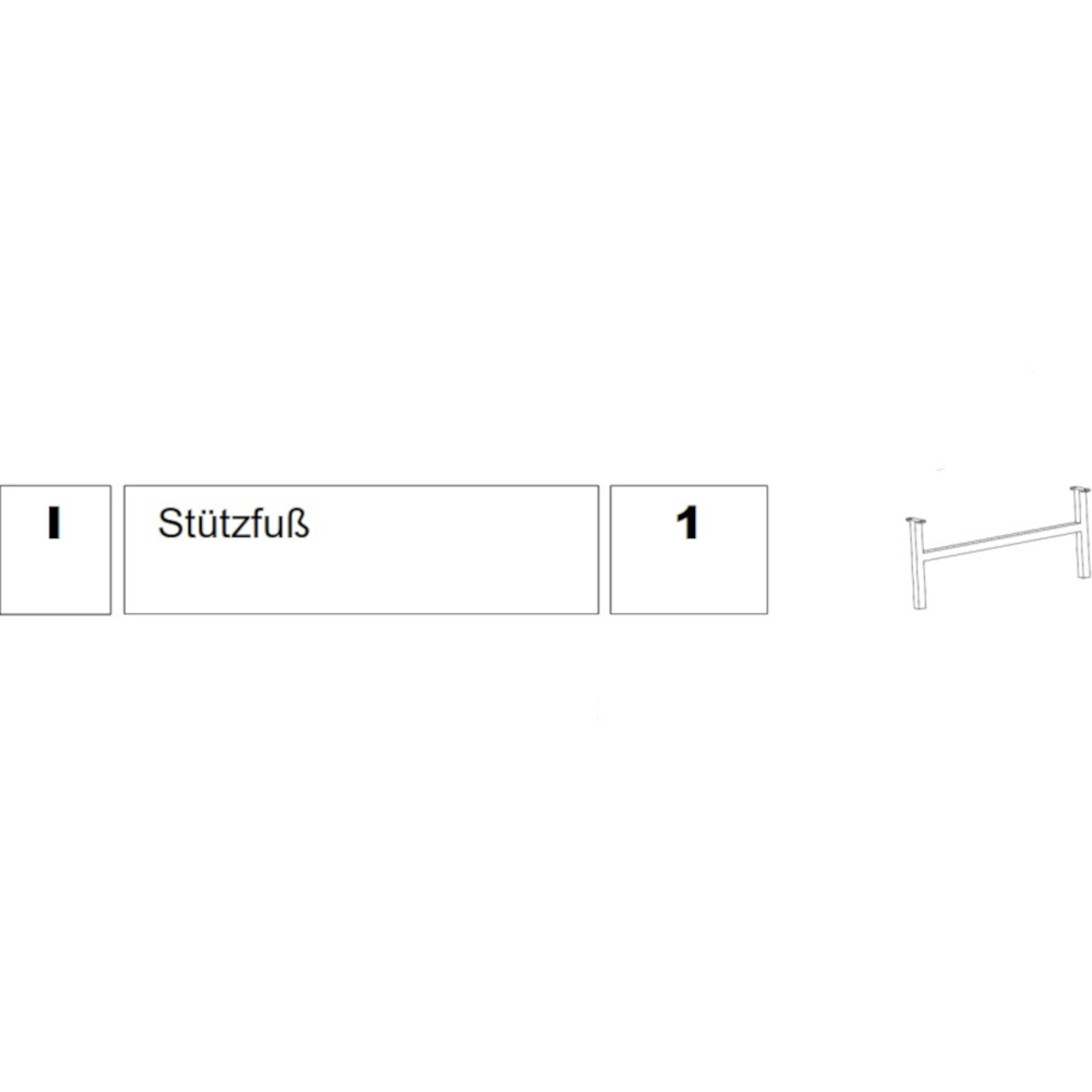Screen dimensions: 1092x1092
Task: Click the quantity number "1"
Action: tap(687, 523)
